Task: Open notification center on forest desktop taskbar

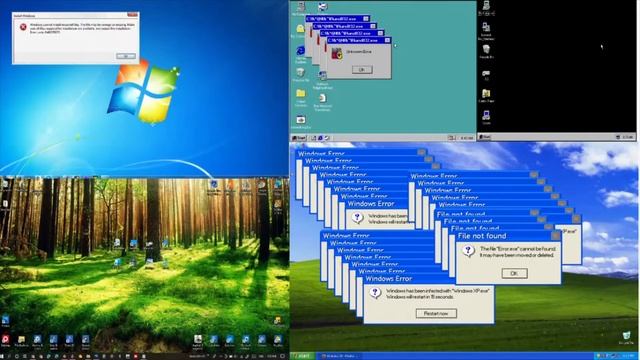Action: point(282,356)
